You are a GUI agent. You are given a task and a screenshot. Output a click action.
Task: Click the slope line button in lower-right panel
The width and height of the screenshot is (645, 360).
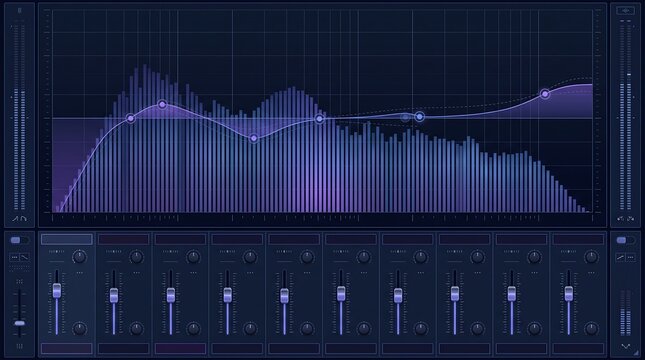(620, 258)
